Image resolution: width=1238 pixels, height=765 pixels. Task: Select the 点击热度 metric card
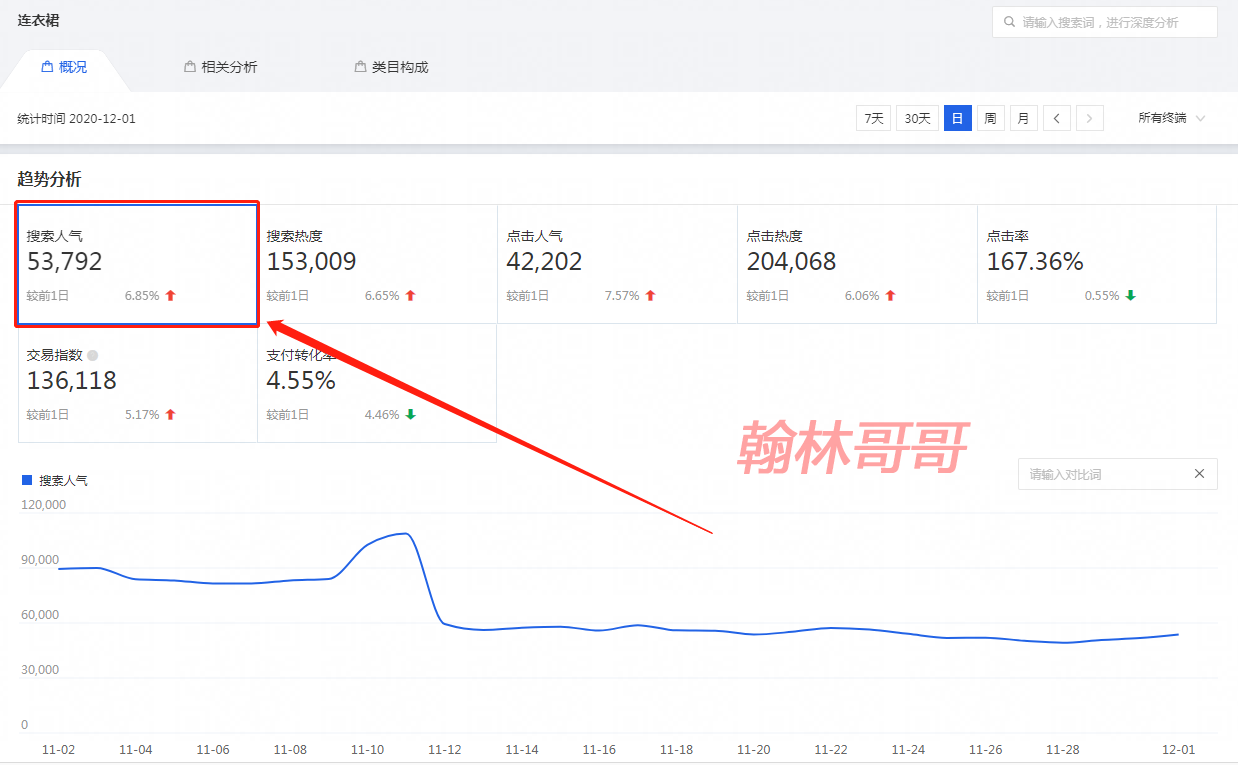(x=858, y=265)
